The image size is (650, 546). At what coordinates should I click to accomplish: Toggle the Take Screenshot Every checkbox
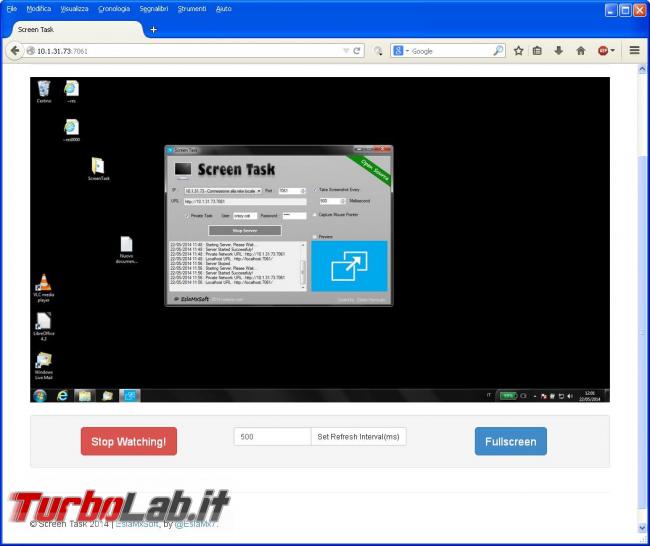[315, 189]
